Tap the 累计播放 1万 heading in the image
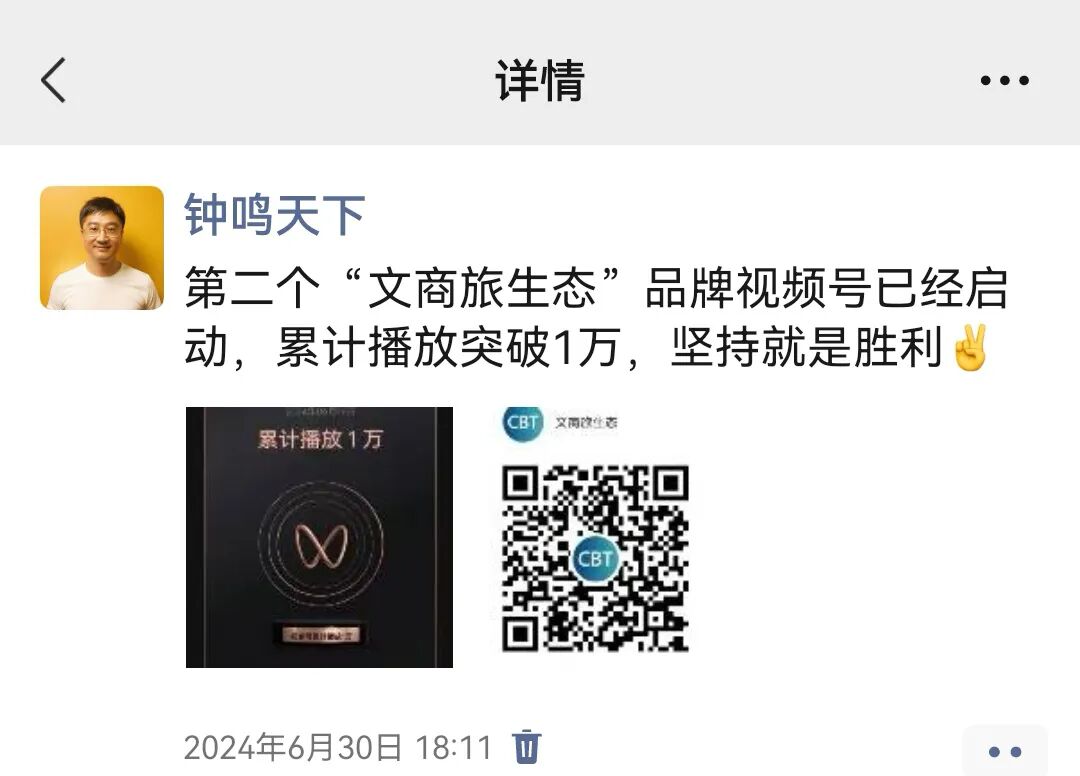This screenshot has height=776, width=1080. click(x=320, y=439)
